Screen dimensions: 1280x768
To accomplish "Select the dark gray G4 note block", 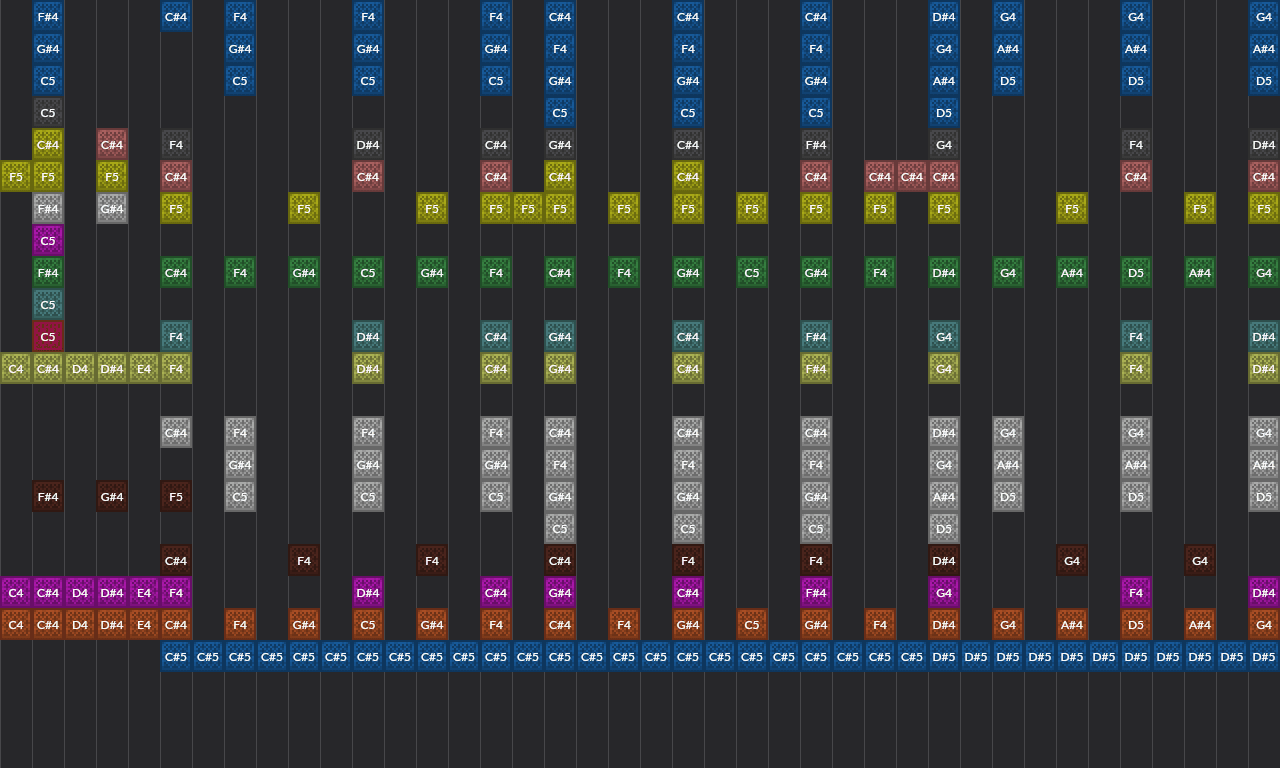I will click(944, 145).
